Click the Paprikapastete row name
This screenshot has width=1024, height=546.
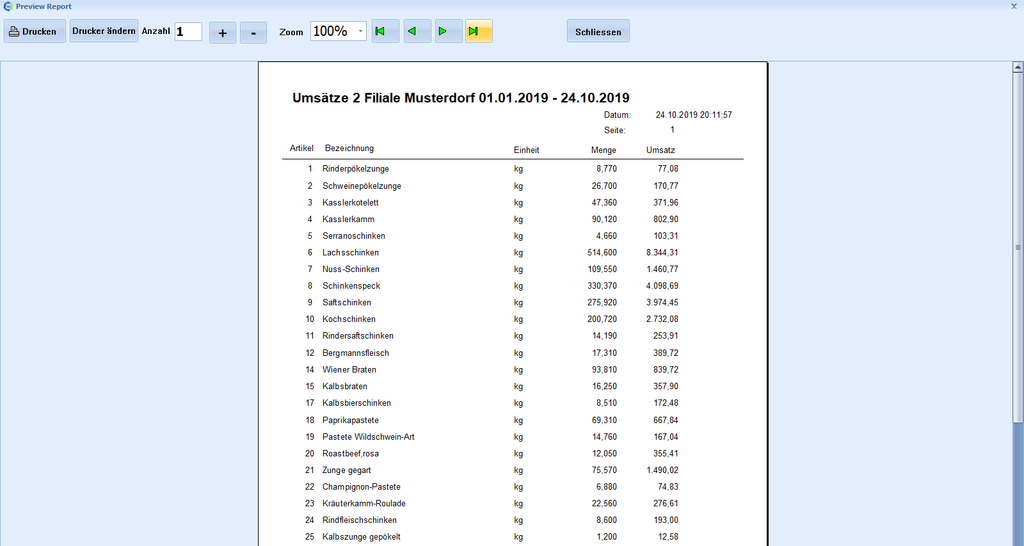click(x=351, y=421)
